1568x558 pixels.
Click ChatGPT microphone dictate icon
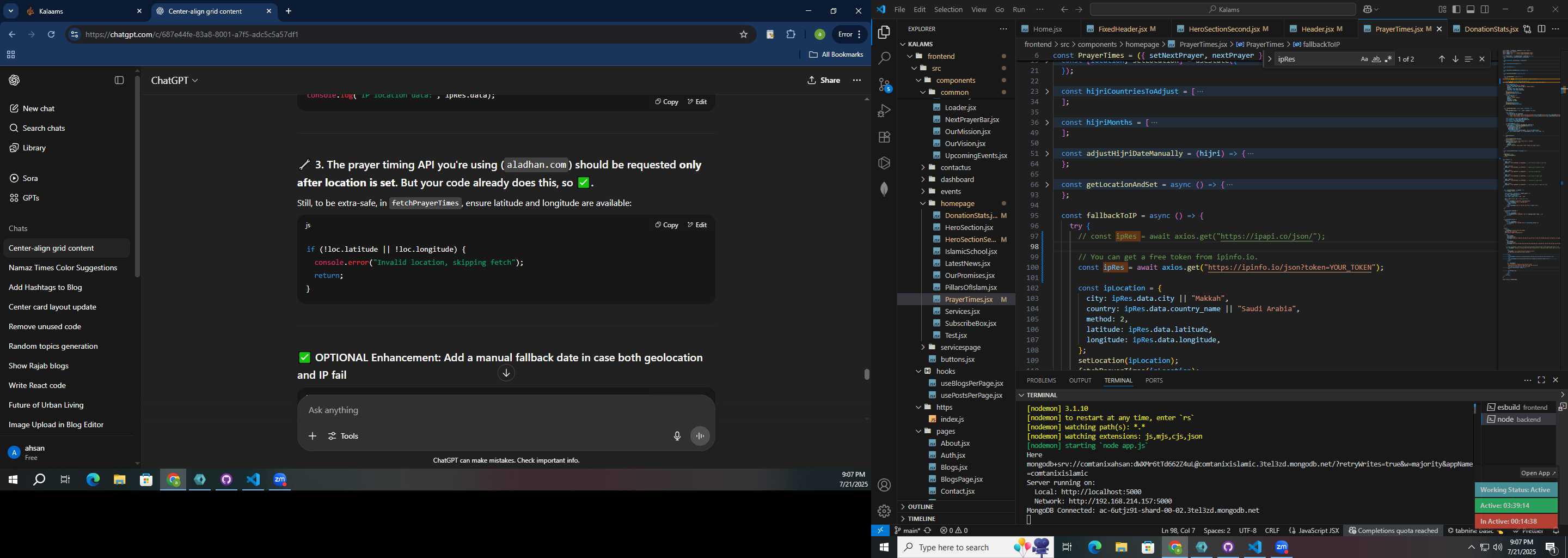[x=677, y=436]
